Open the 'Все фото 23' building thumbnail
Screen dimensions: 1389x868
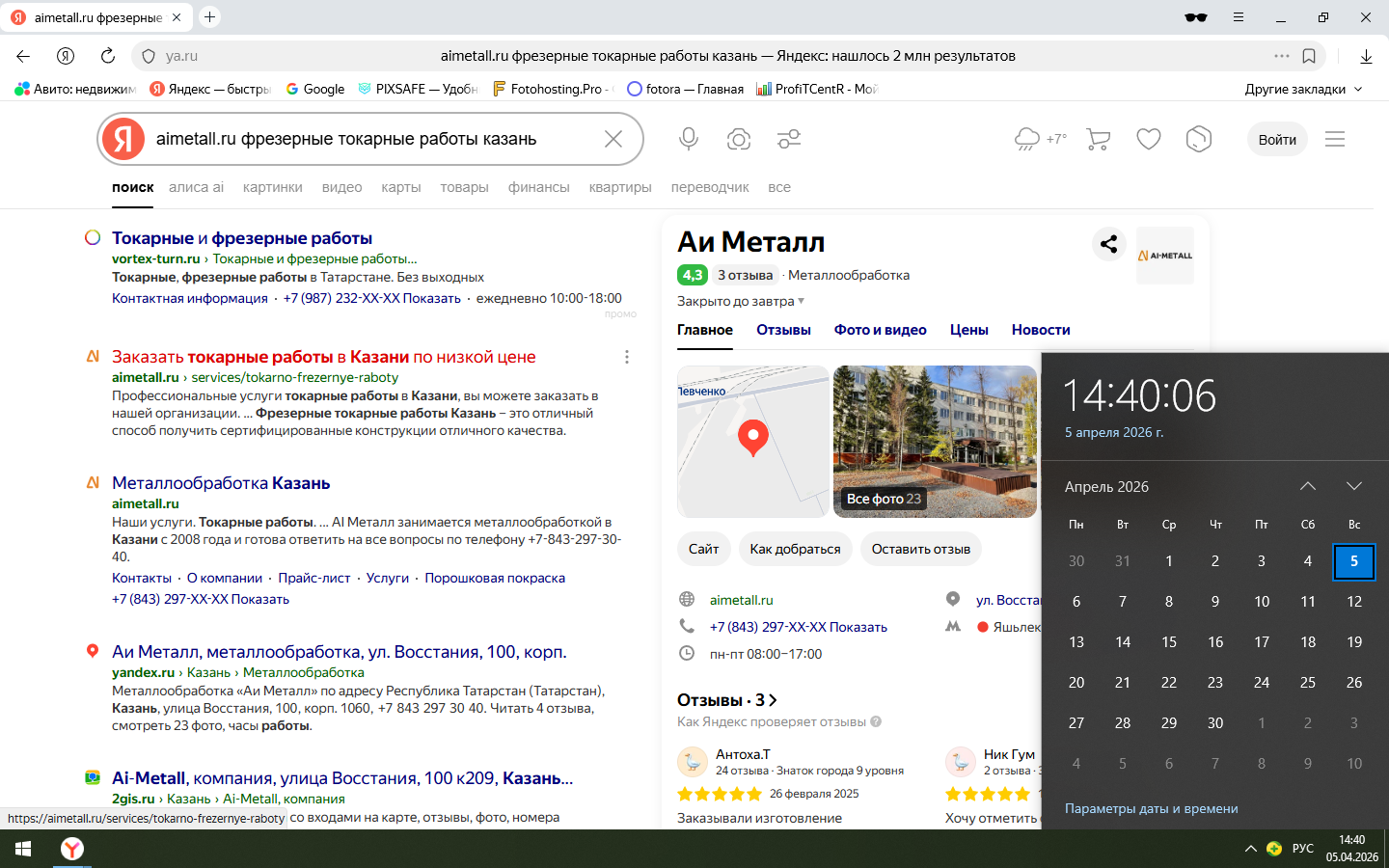(x=935, y=442)
